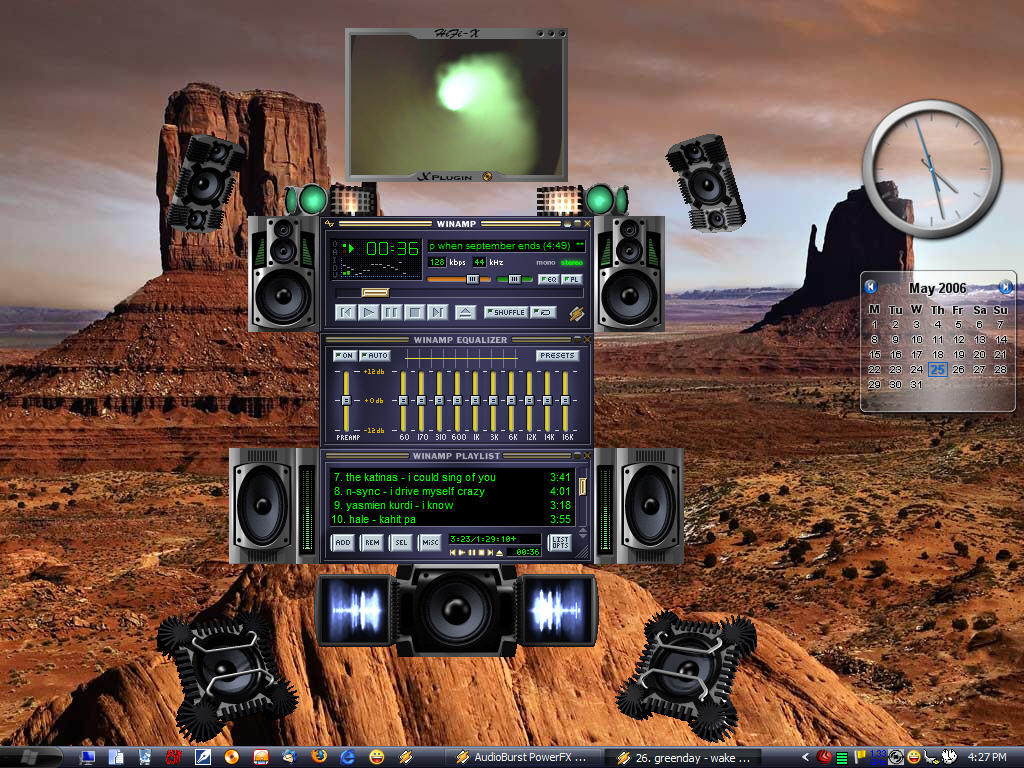1024x768 pixels.
Task: Open the Firefox icon in quick launch
Action: [319, 757]
